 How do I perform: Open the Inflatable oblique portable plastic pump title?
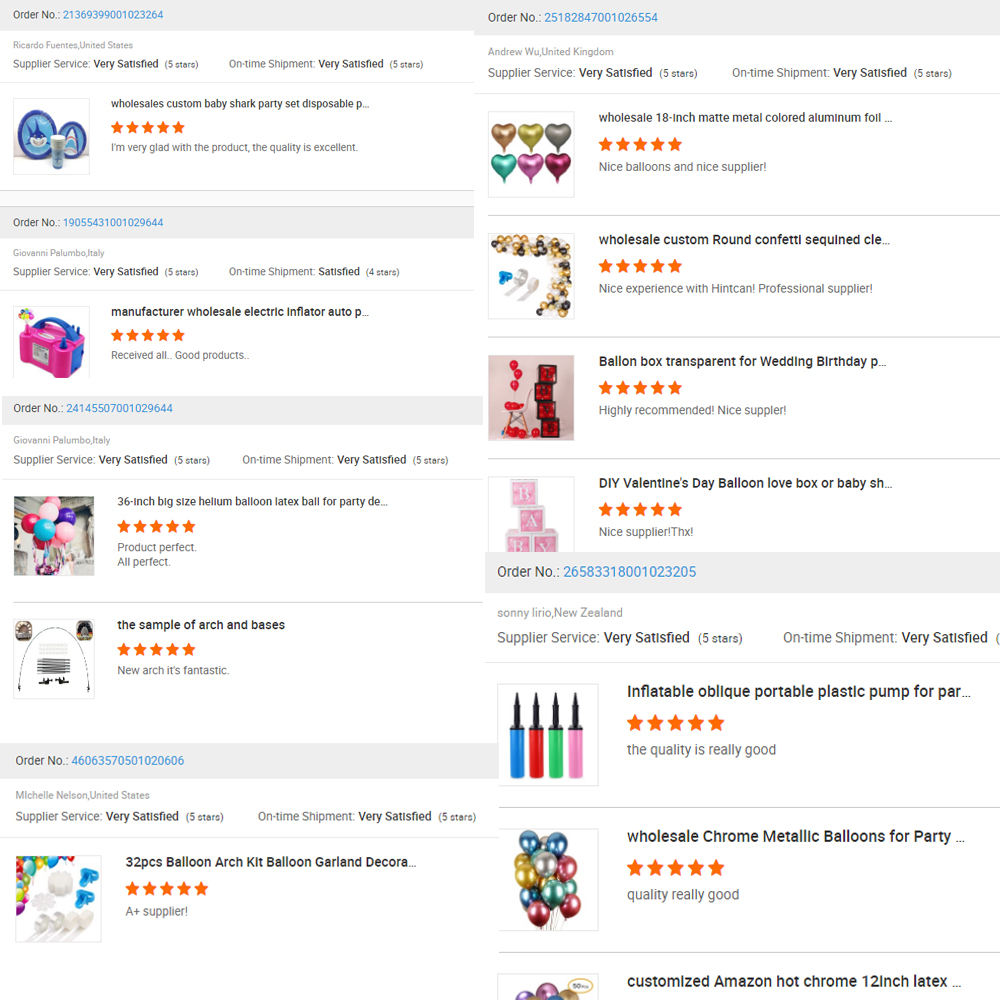click(x=799, y=692)
